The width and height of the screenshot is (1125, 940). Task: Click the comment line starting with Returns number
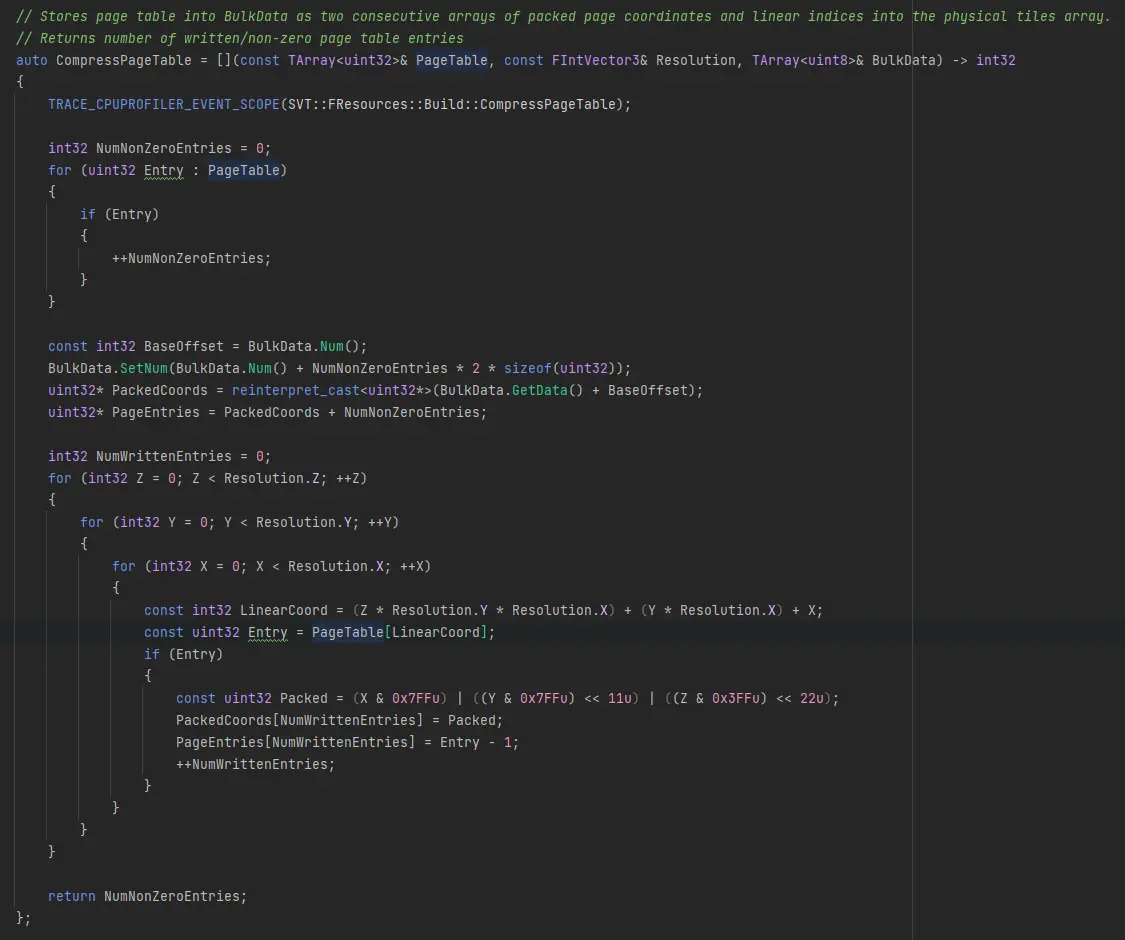click(x=240, y=38)
